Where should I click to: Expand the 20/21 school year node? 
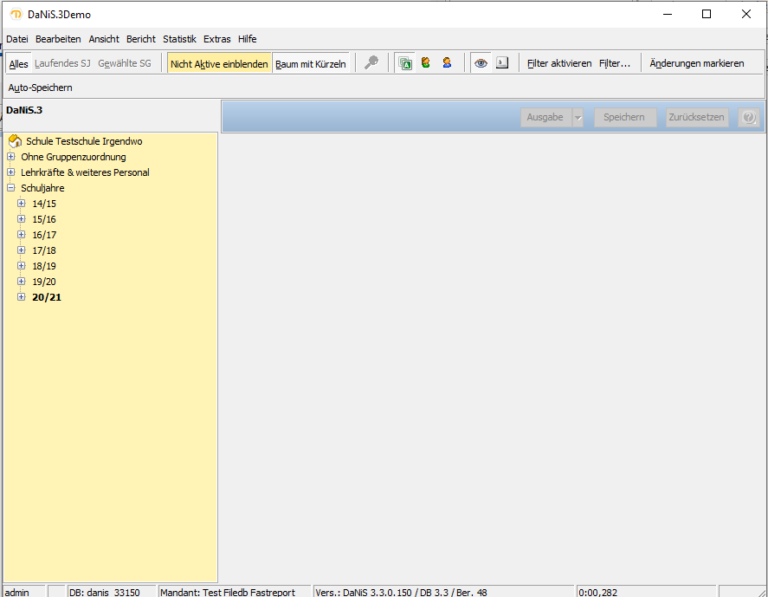22,297
